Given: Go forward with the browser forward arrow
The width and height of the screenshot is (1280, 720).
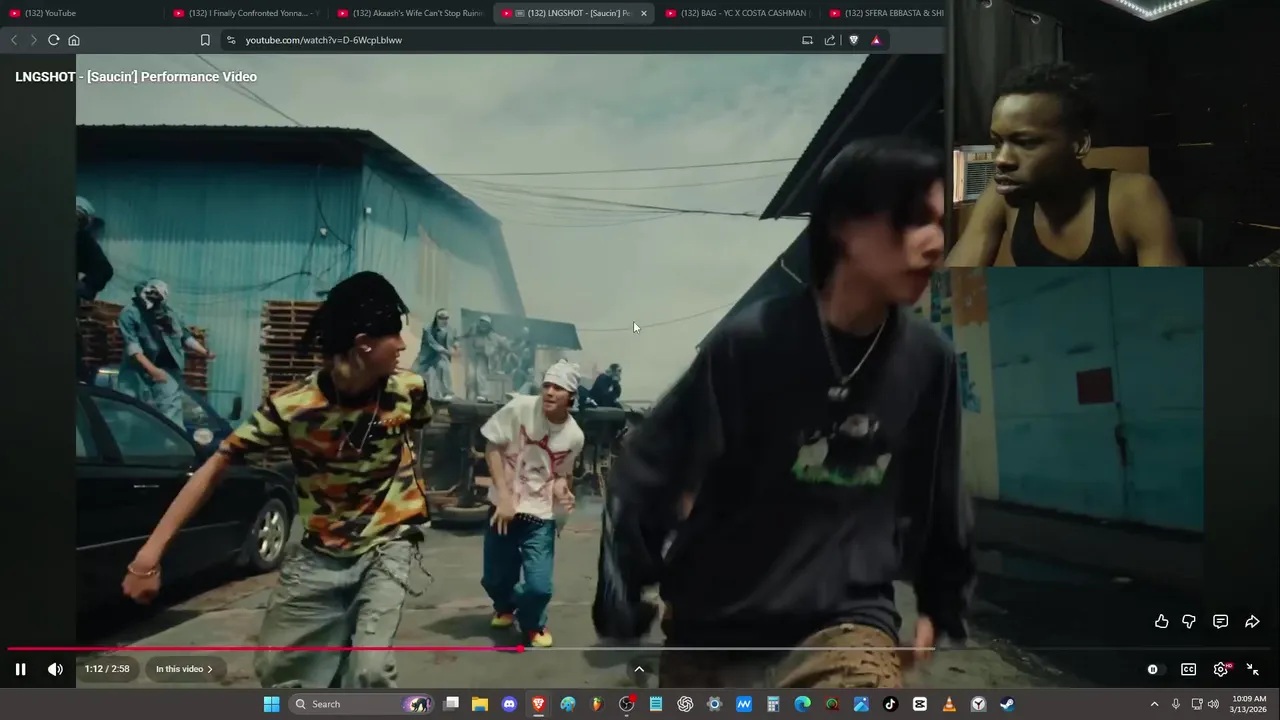Looking at the screenshot, I should coord(33,40).
